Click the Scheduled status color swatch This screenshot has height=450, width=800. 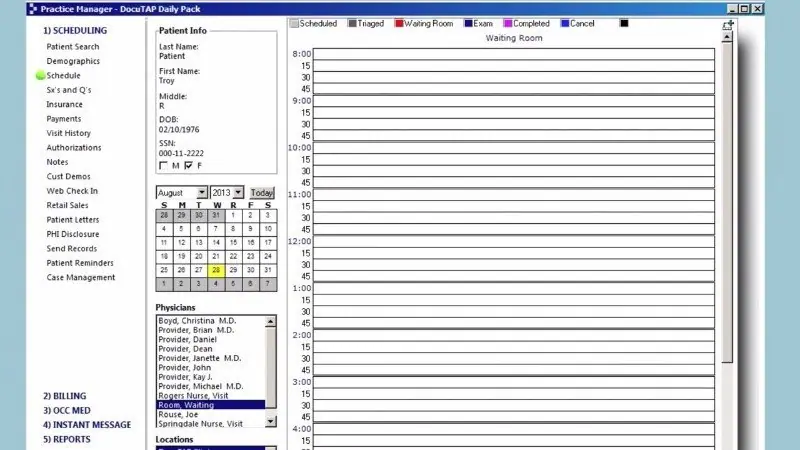294,23
